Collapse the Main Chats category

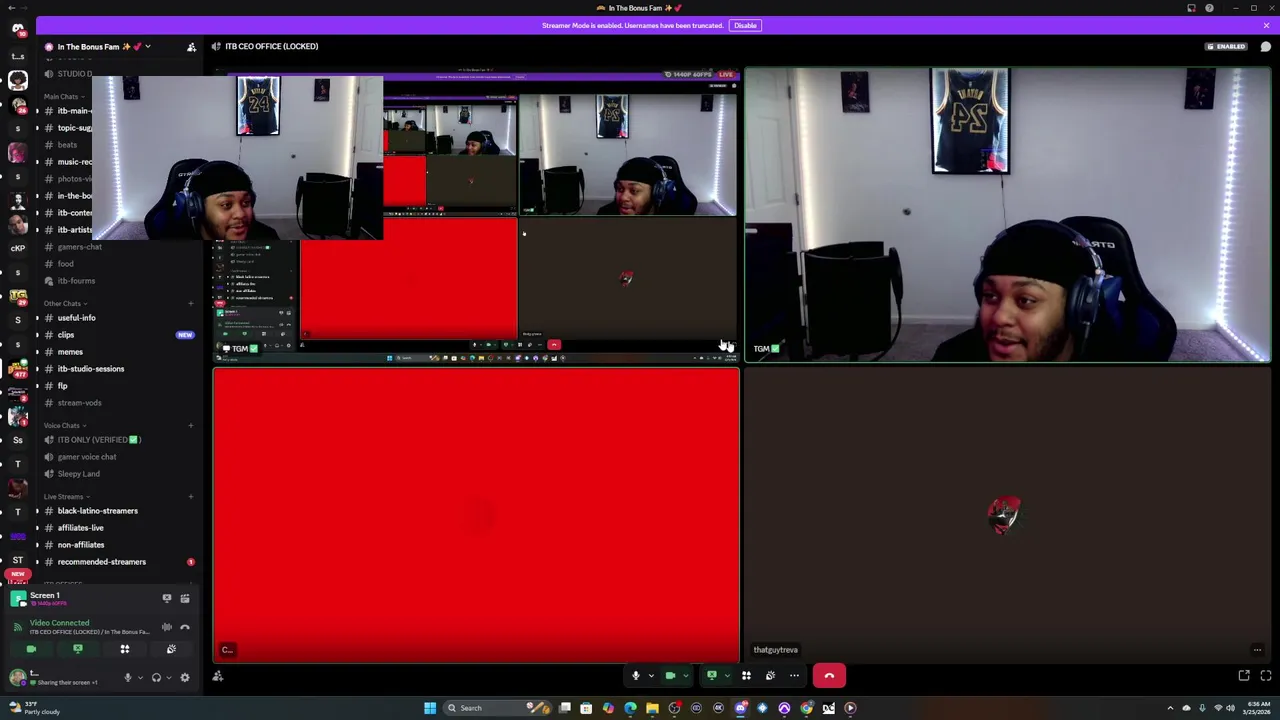click(x=64, y=97)
